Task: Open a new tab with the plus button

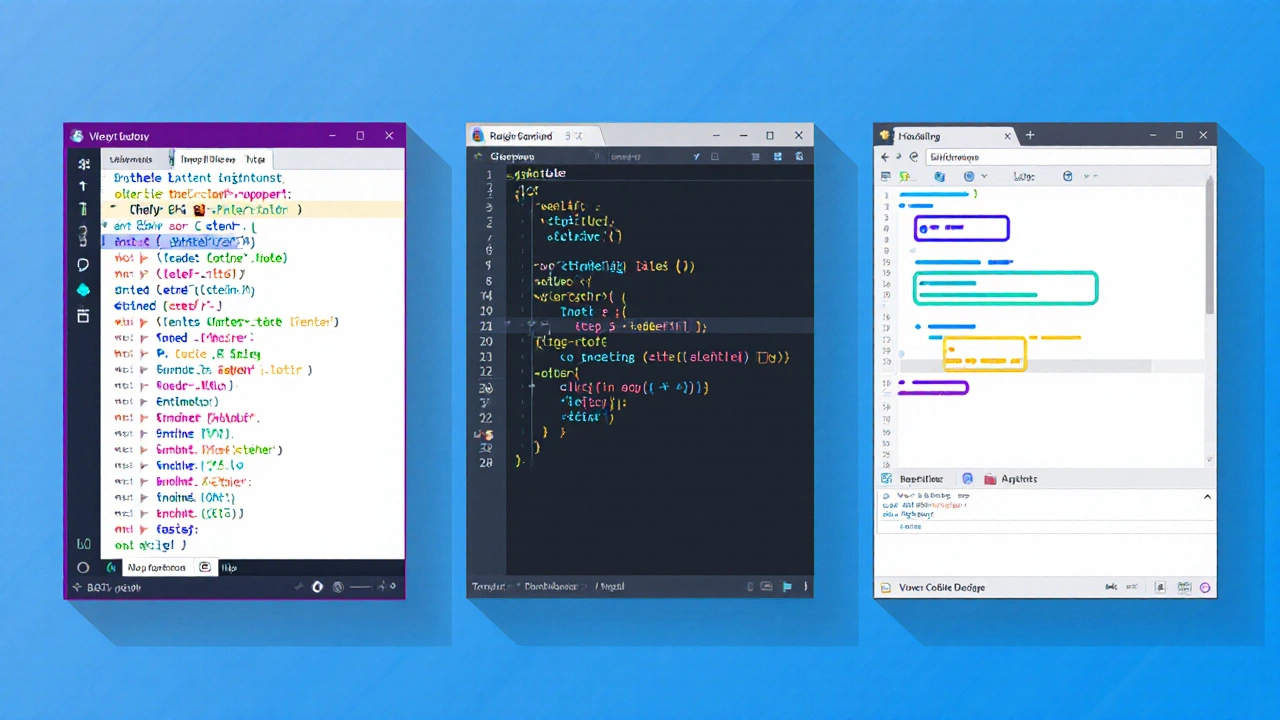Action: tap(1030, 135)
